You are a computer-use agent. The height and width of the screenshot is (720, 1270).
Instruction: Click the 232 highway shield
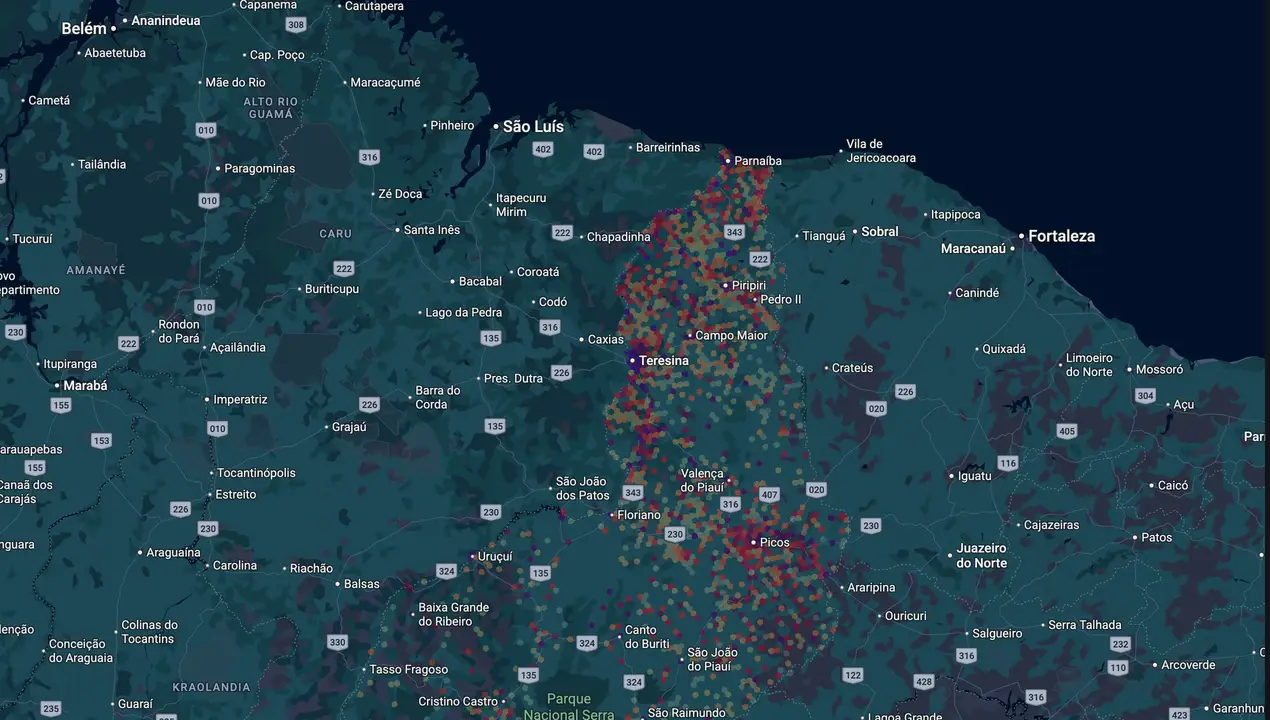click(1120, 645)
